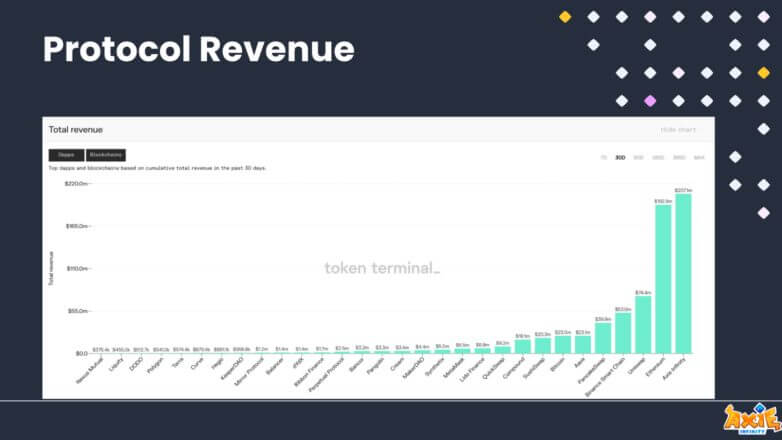Click the Axie Infinity logo
The image size is (782, 440).
(752, 419)
